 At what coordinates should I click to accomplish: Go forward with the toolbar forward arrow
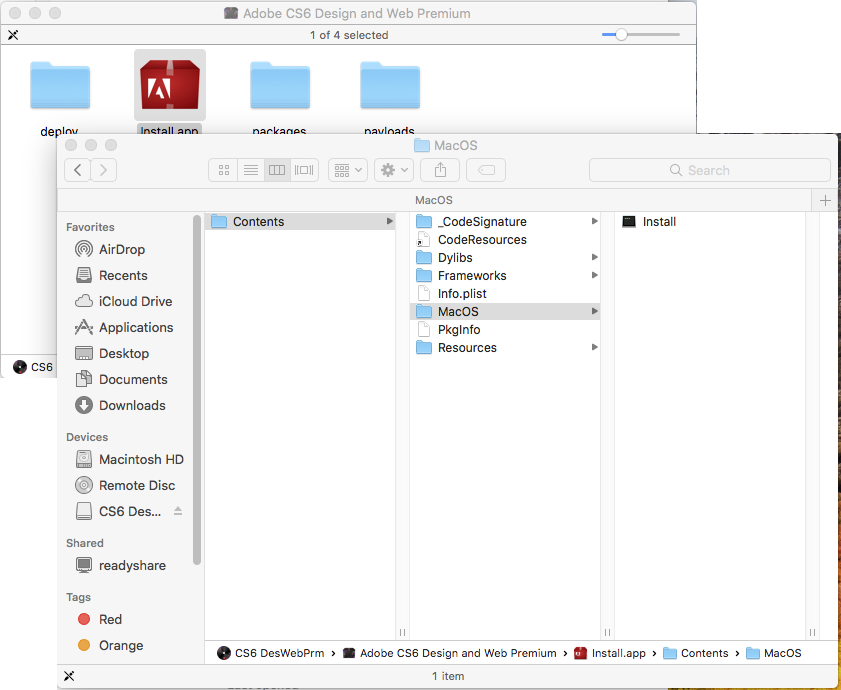click(x=104, y=170)
